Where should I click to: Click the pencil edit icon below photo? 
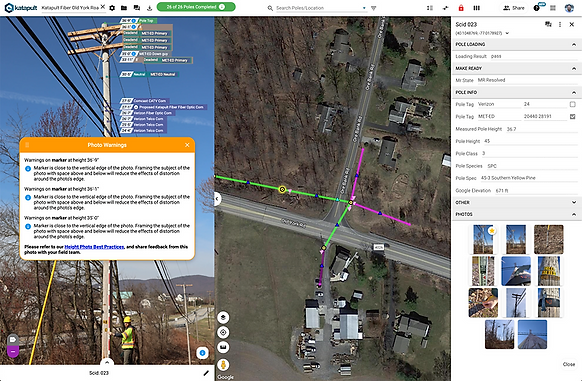(206, 373)
